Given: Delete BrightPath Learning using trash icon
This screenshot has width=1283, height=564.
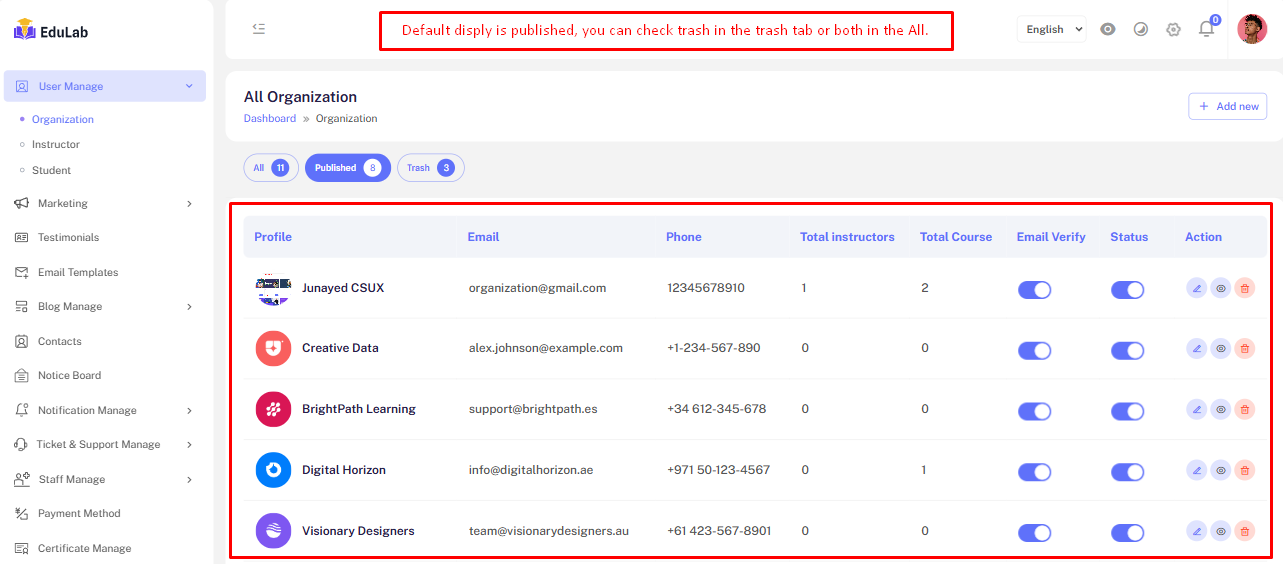Looking at the screenshot, I should coord(1244,409).
